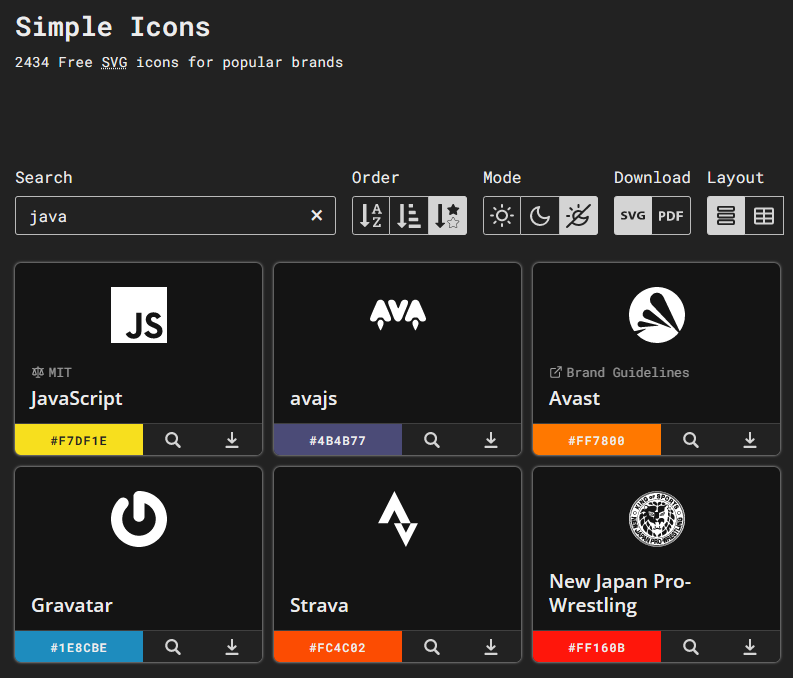The width and height of the screenshot is (793, 678).
Task: Choose the compact grid layout
Action: pos(764,216)
